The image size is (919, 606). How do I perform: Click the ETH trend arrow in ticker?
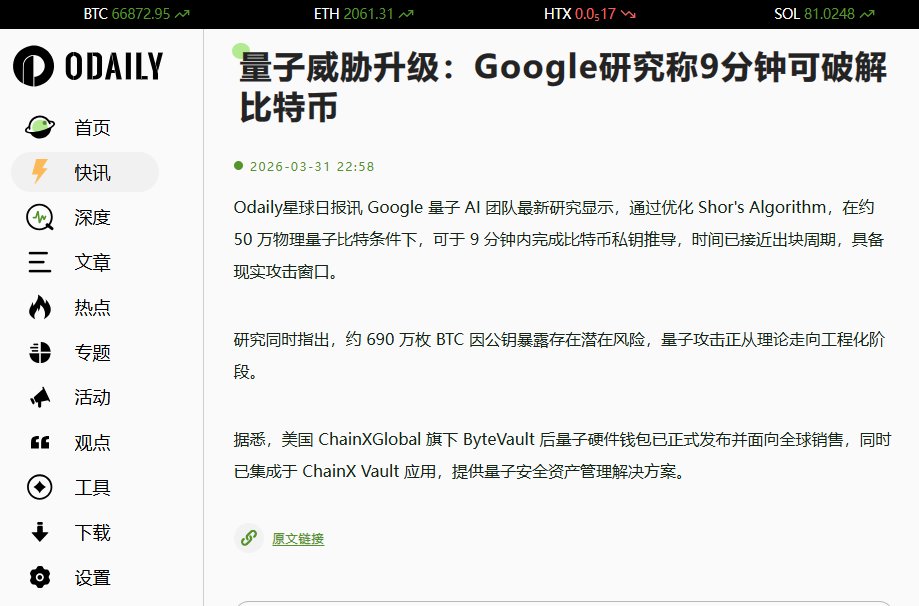(x=406, y=14)
